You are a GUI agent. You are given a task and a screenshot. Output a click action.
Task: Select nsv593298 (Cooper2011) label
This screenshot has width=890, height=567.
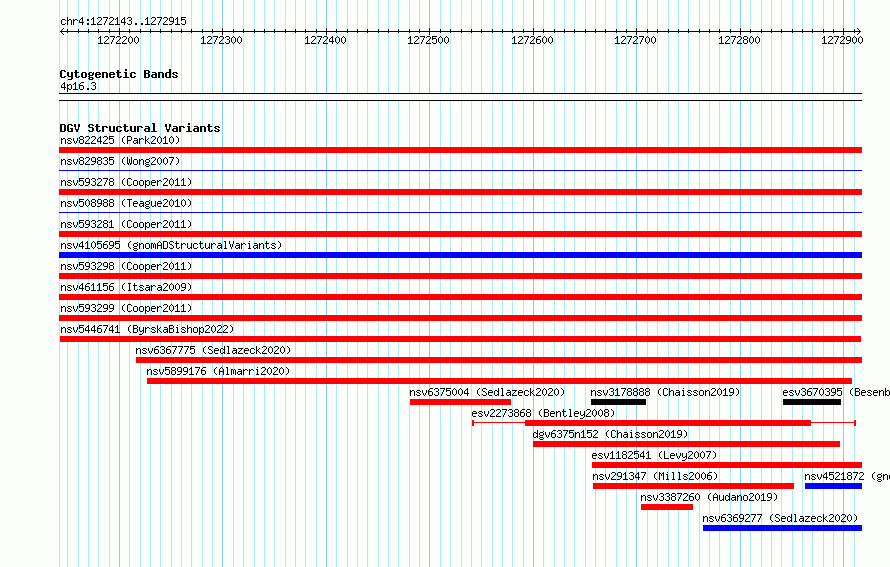126,266
